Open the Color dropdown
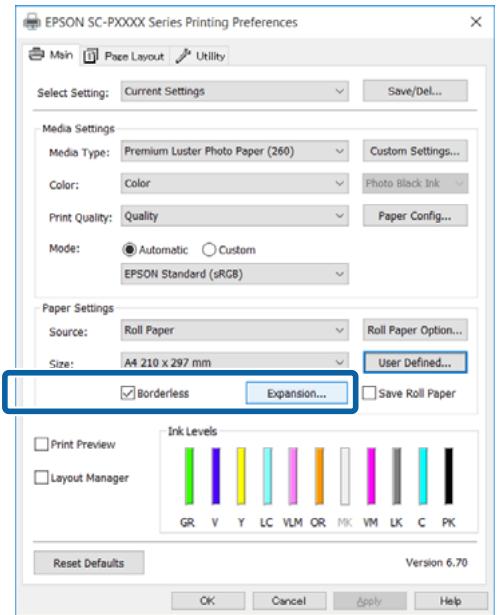 pyautogui.click(x=234, y=183)
